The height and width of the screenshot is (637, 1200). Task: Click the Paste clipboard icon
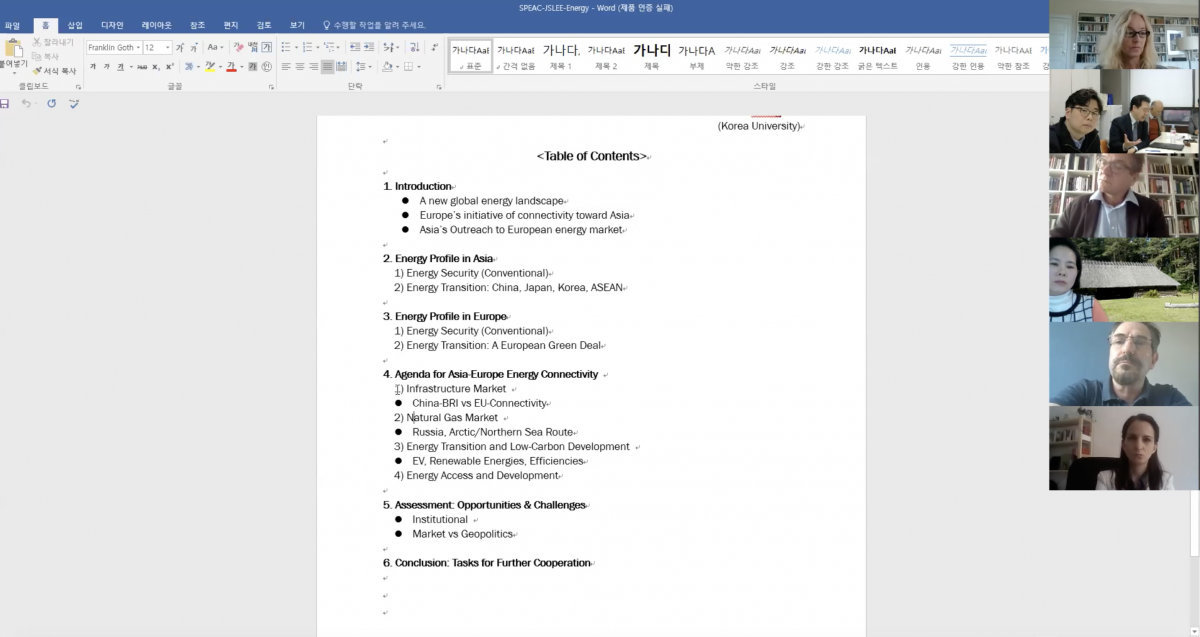14,49
